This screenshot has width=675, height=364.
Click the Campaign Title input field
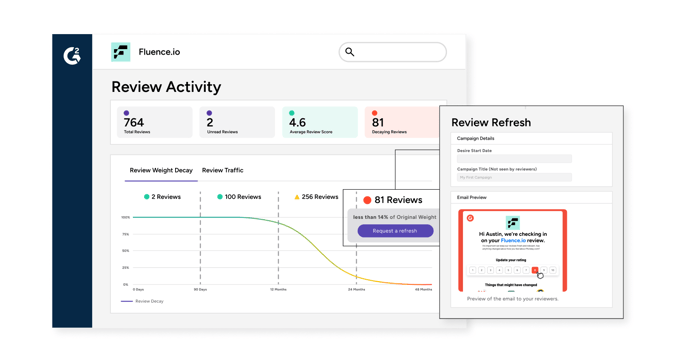click(514, 177)
